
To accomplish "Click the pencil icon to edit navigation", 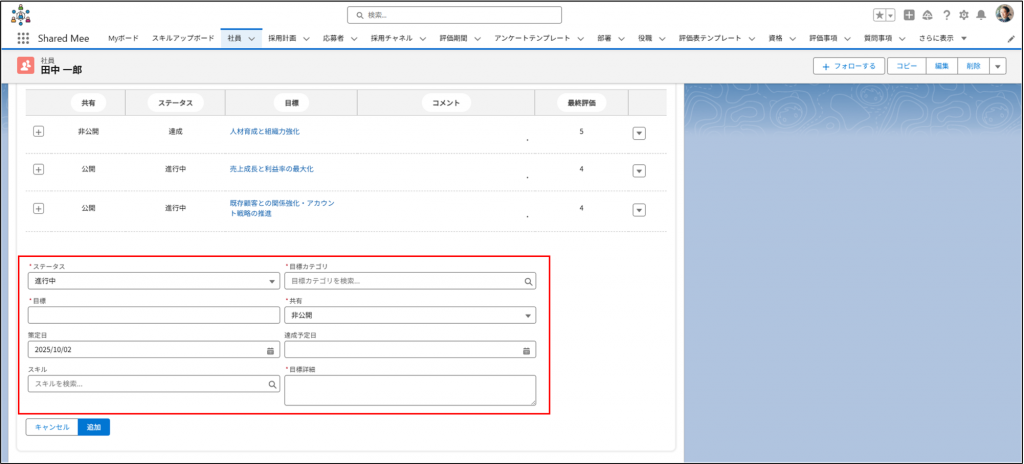I will 1010,38.
